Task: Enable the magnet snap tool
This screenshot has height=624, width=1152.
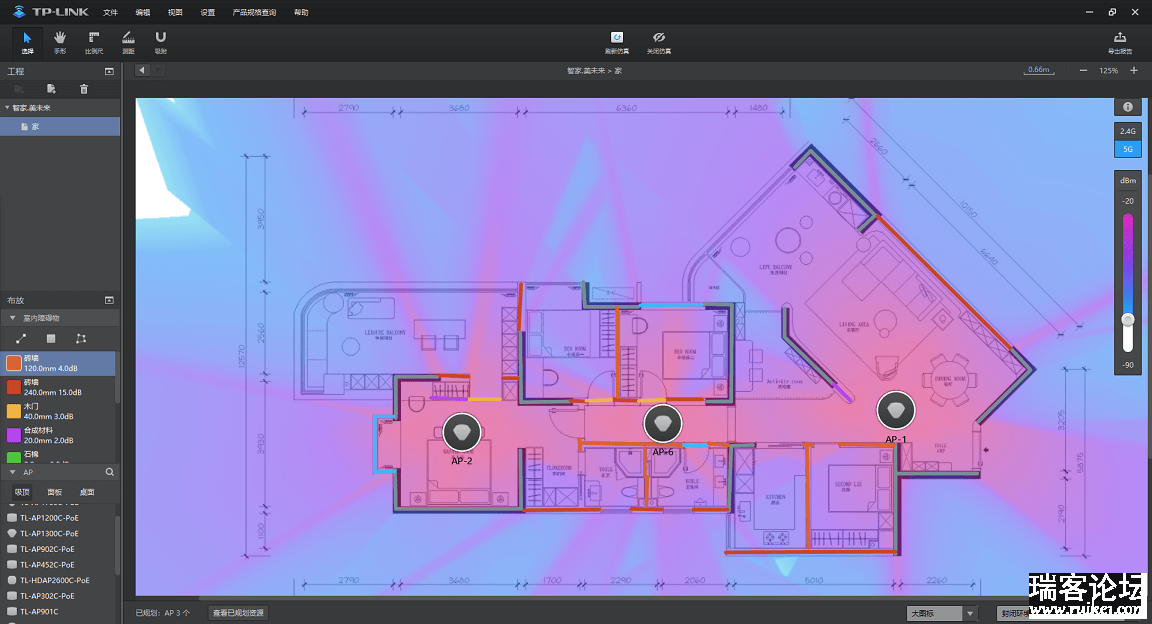Action: [x=161, y=43]
